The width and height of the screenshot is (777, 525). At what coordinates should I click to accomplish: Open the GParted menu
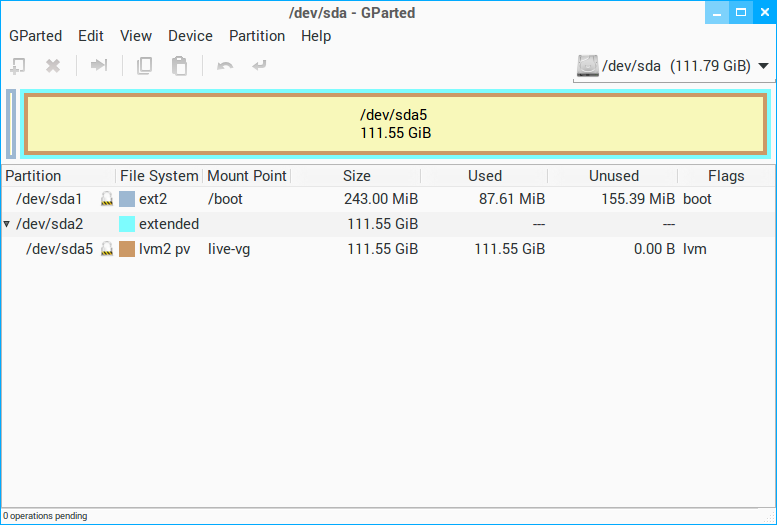pos(35,36)
